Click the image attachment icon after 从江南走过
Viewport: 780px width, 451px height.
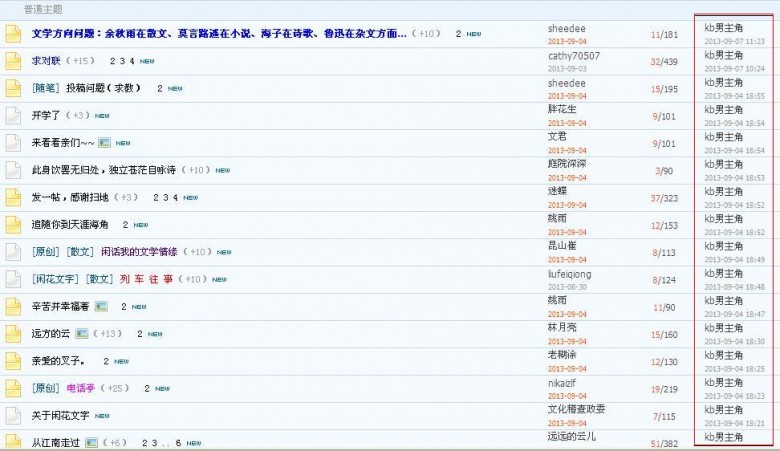click(x=91, y=442)
